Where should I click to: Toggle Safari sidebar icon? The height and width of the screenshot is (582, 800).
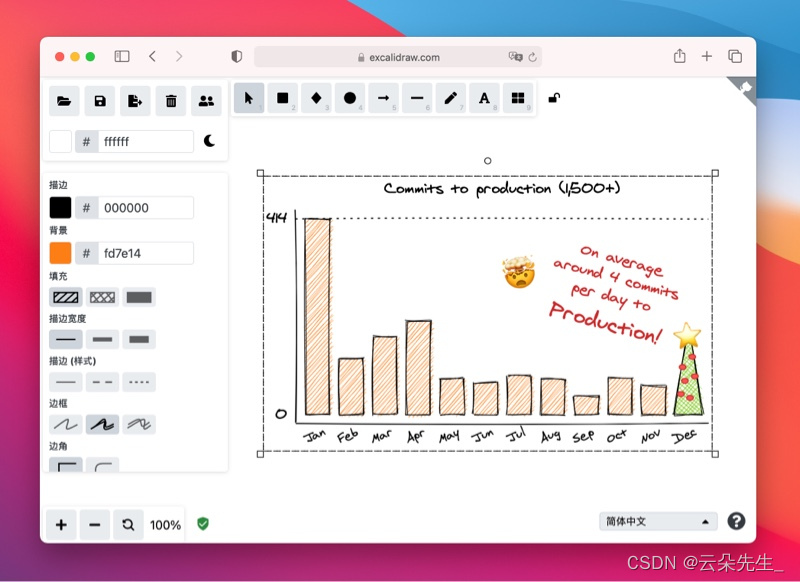point(122,56)
